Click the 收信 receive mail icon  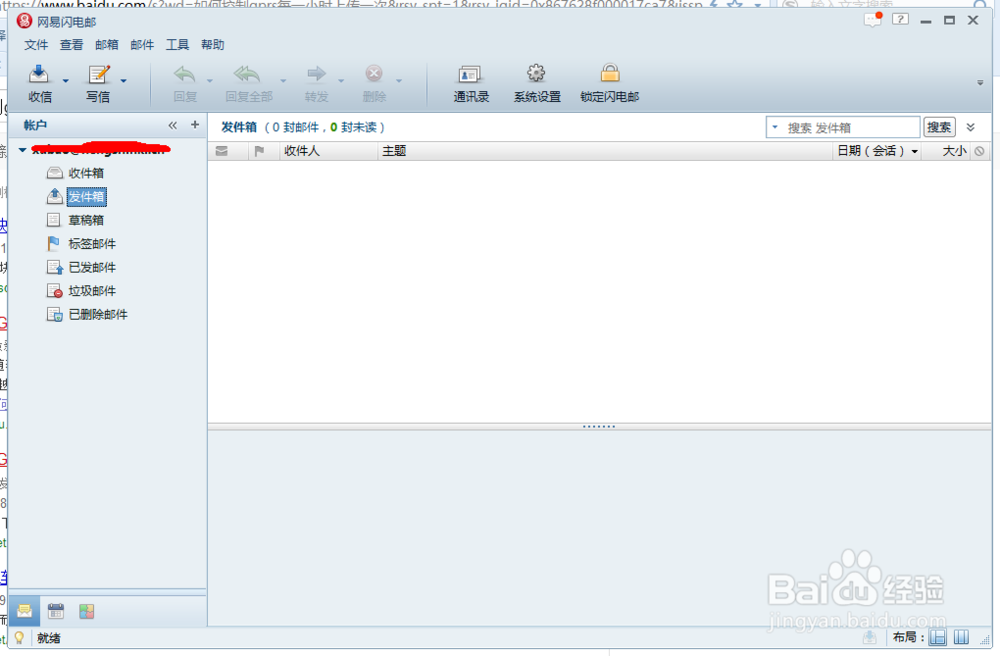38,74
